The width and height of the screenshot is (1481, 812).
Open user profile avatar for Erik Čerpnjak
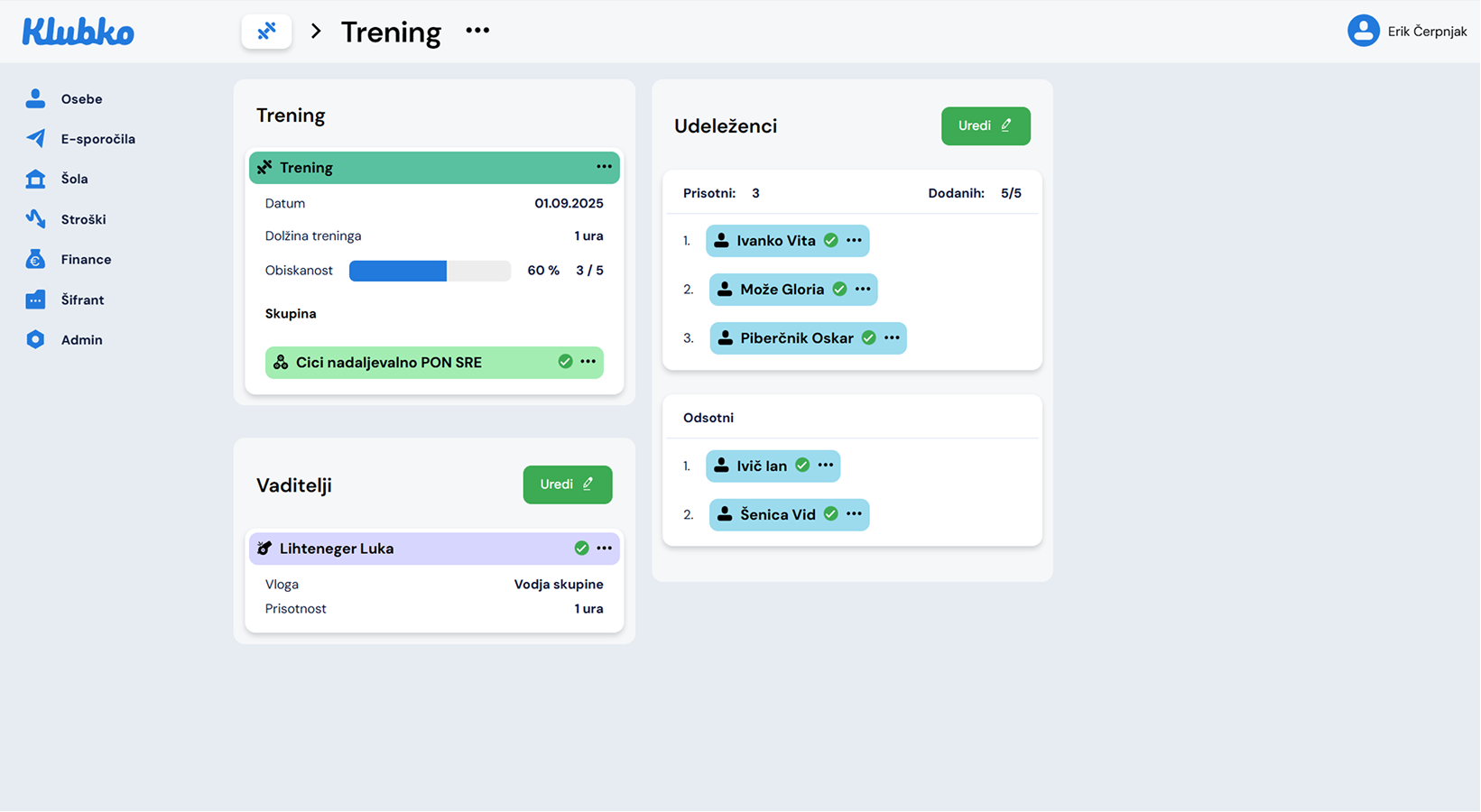[x=1363, y=31]
